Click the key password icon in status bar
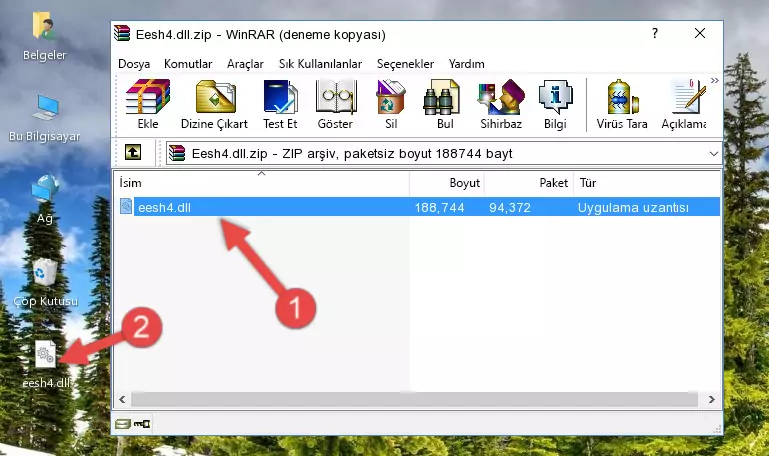Viewport: 769px width, 456px height. [142, 424]
